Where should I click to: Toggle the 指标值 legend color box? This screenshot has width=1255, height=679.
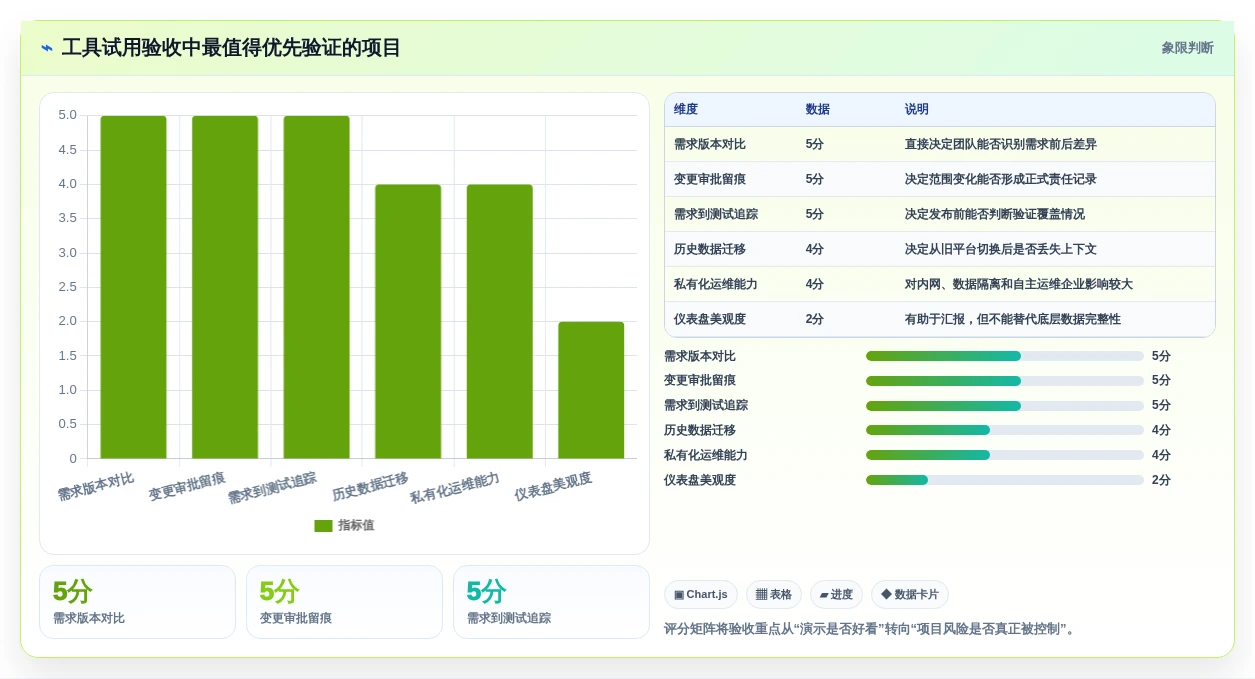click(x=323, y=526)
